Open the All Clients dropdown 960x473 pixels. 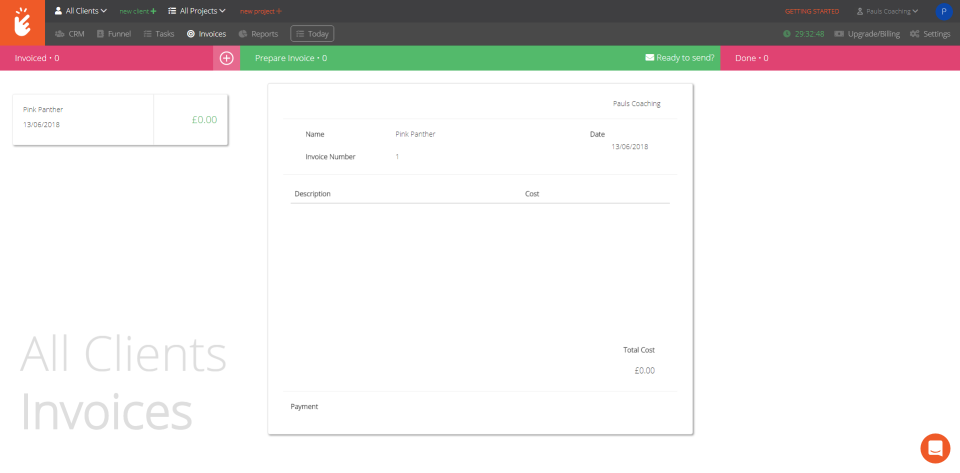[81, 11]
